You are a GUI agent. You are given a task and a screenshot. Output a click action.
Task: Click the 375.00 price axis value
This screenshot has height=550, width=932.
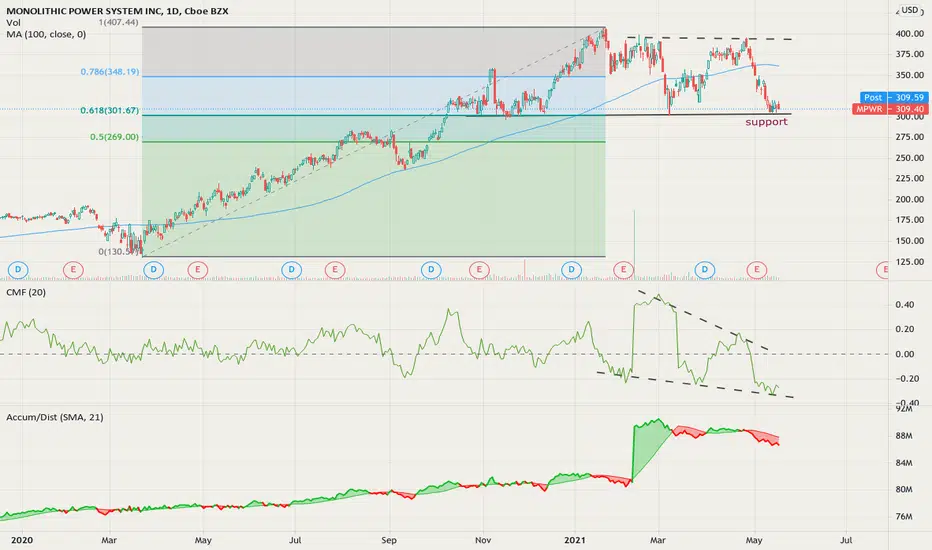pyautogui.click(x=909, y=54)
